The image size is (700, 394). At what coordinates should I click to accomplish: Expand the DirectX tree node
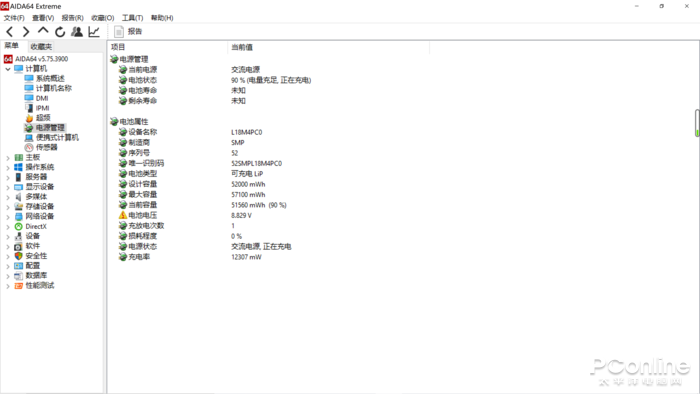tap(8, 227)
